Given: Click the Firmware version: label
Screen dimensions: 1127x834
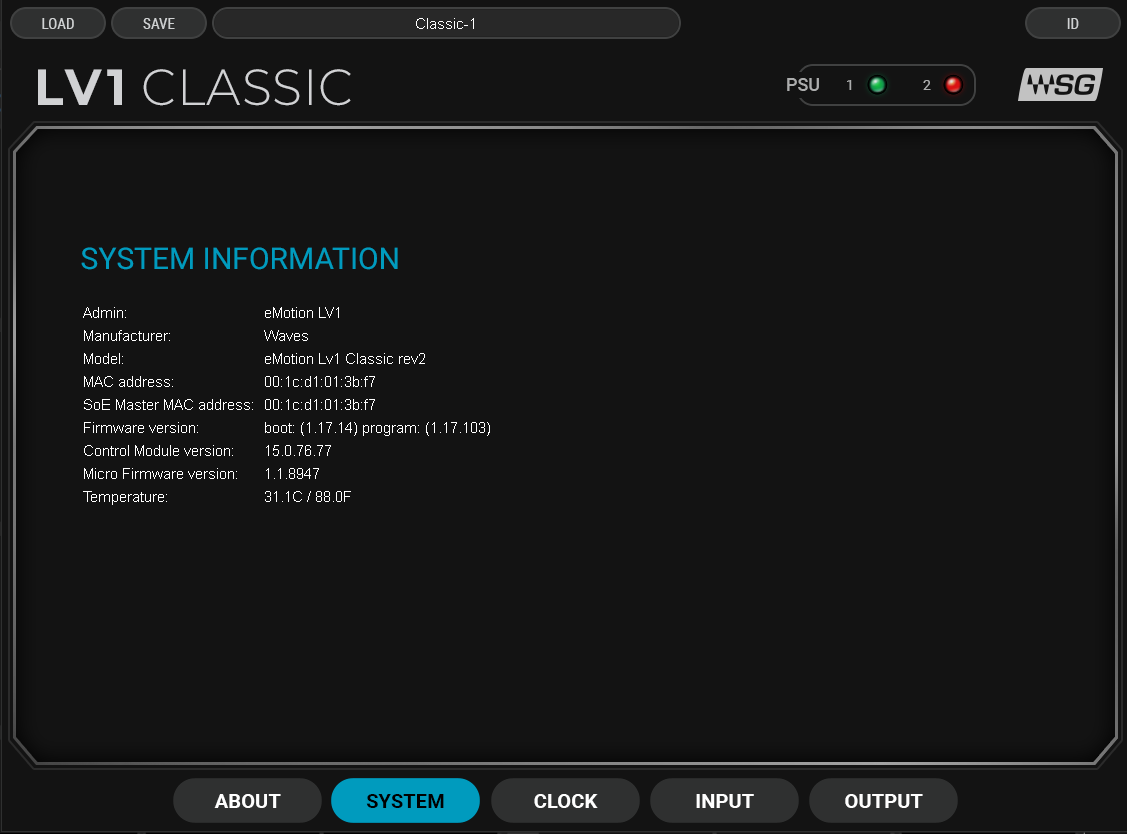Looking at the screenshot, I should 141,428.
